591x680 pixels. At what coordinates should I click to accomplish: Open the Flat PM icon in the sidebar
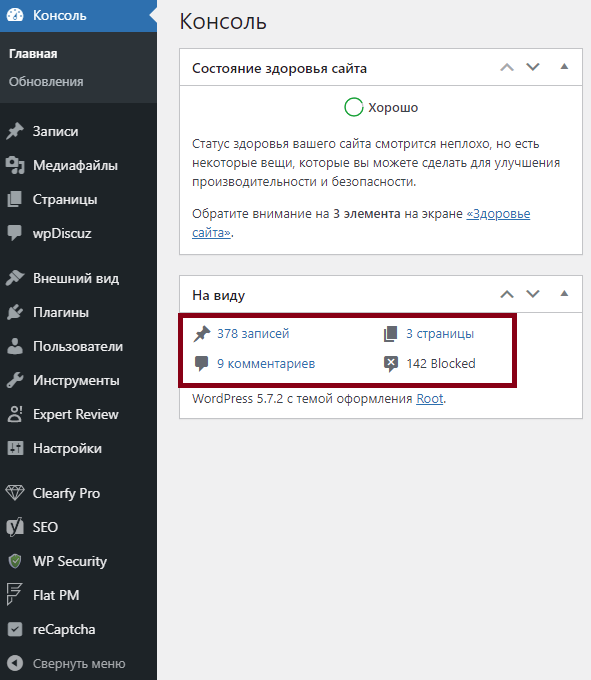pyautogui.click(x=14, y=595)
